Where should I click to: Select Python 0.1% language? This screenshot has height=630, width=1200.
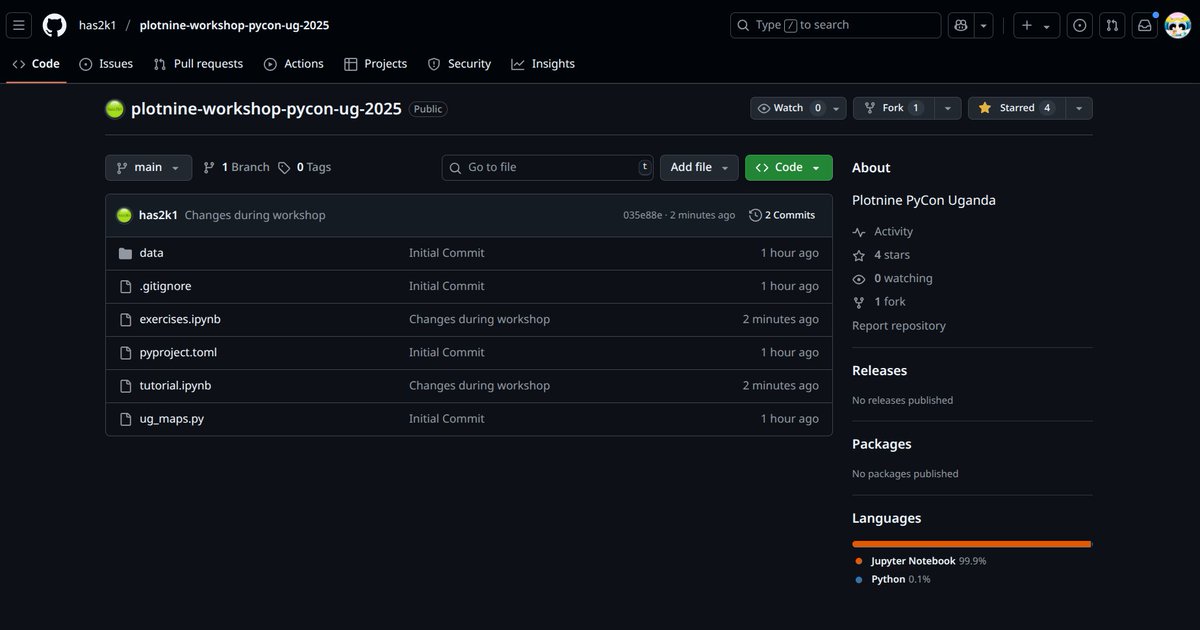click(x=893, y=579)
